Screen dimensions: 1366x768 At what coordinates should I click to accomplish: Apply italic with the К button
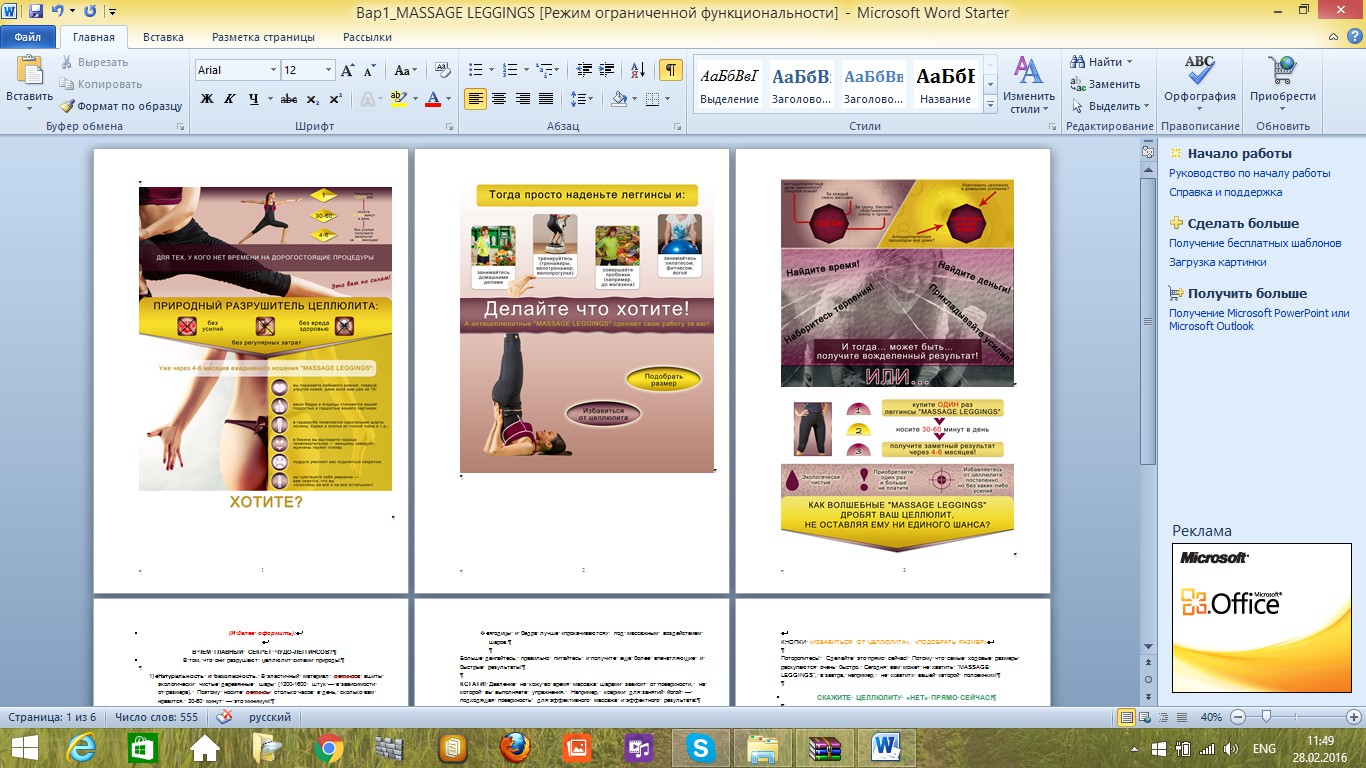(x=231, y=99)
